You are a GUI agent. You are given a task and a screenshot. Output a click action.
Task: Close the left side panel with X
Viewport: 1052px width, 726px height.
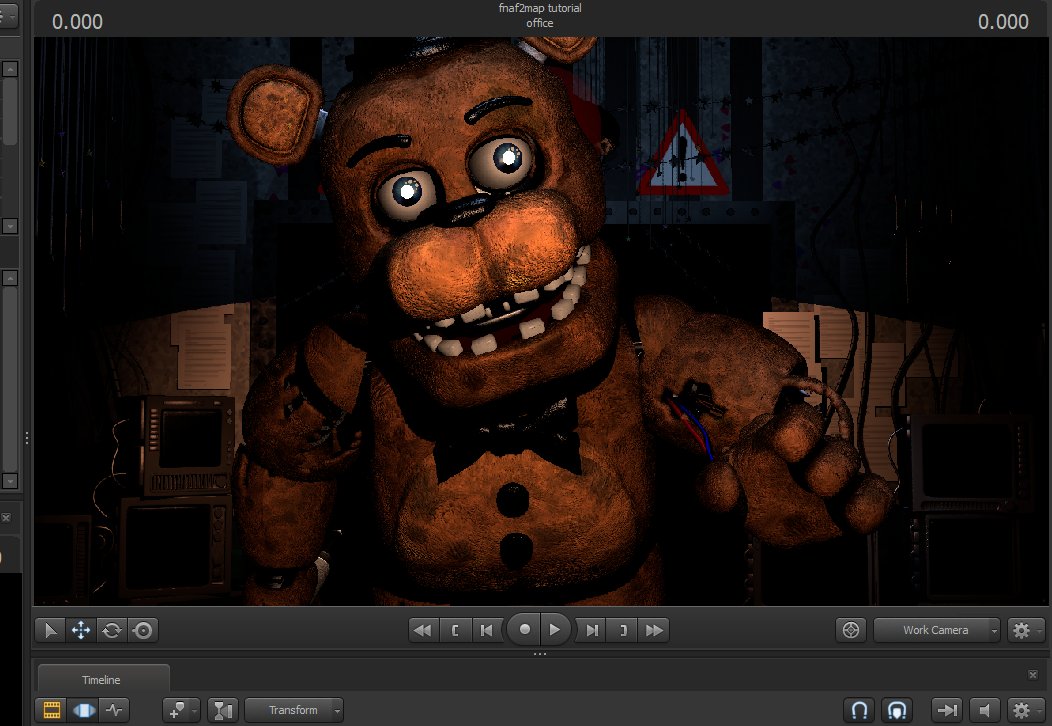[6, 518]
